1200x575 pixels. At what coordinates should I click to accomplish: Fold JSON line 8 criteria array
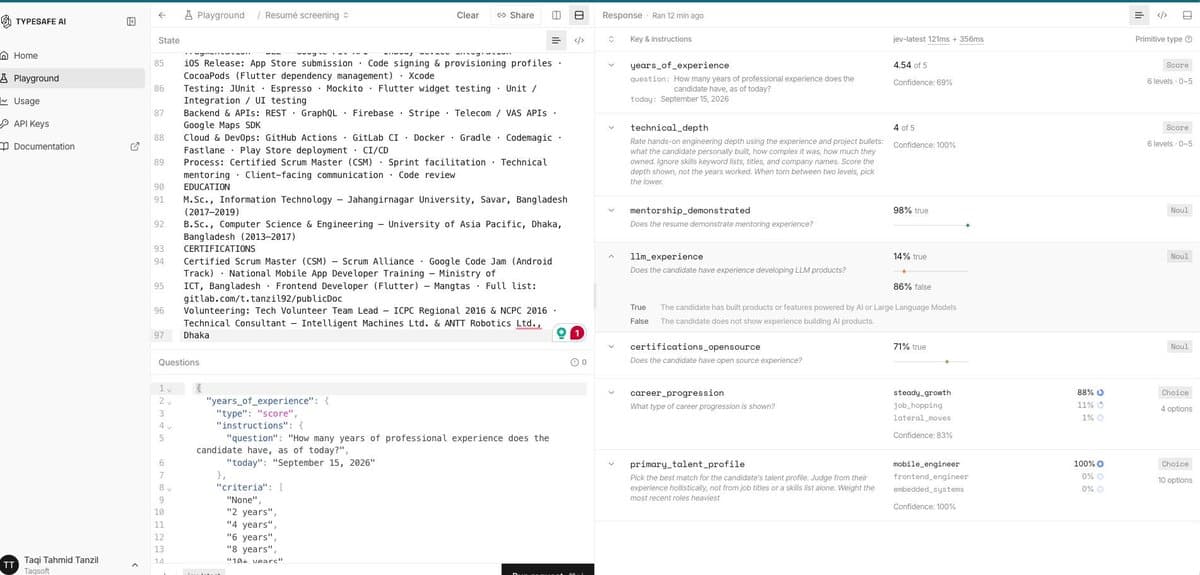pyautogui.click(x=168, y=487)
